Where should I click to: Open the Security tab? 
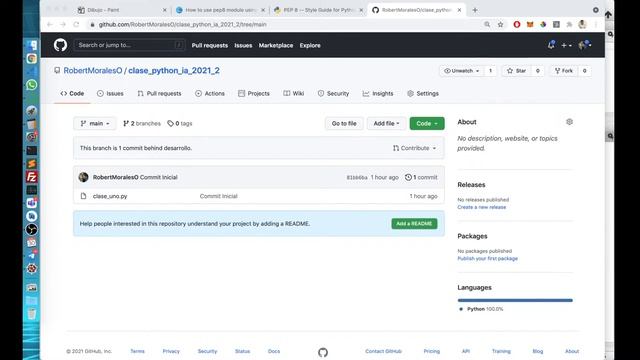[x=333, y=93]
